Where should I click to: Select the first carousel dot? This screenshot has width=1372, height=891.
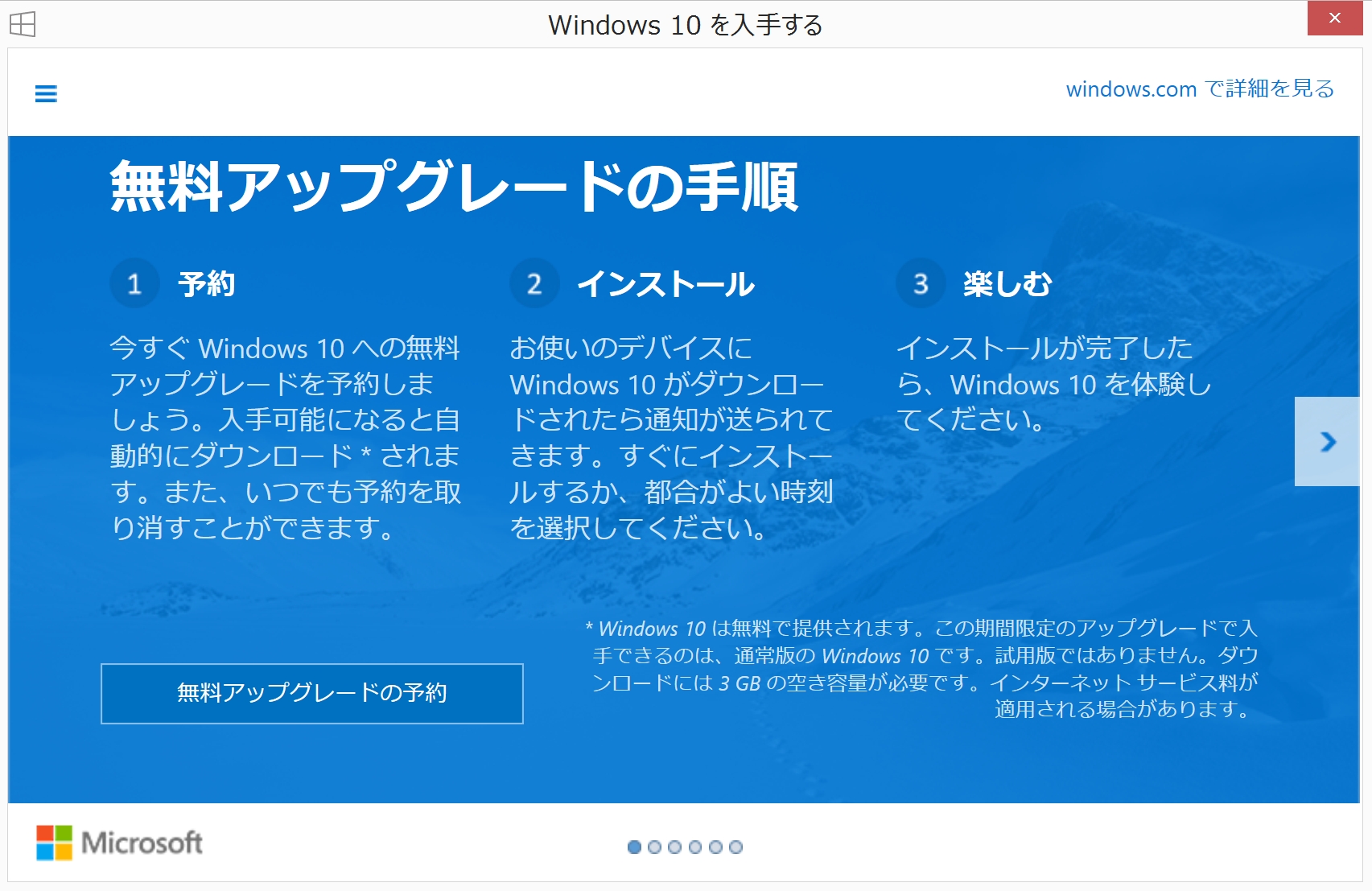pos(633,846)
